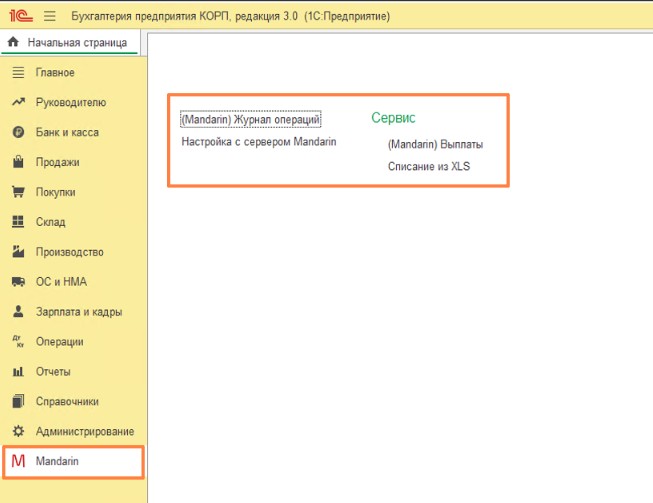Click the Главное list icon
653x503 pixels.
(18, 72)
